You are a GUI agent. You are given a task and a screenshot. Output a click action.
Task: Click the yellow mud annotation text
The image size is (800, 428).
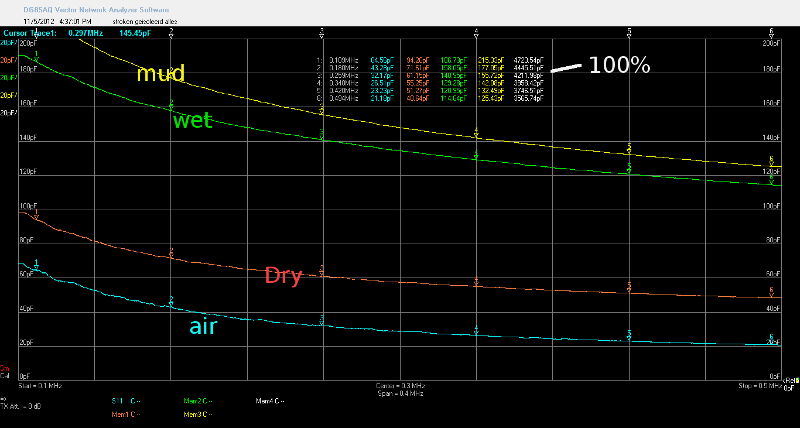[x=161, y=74]
